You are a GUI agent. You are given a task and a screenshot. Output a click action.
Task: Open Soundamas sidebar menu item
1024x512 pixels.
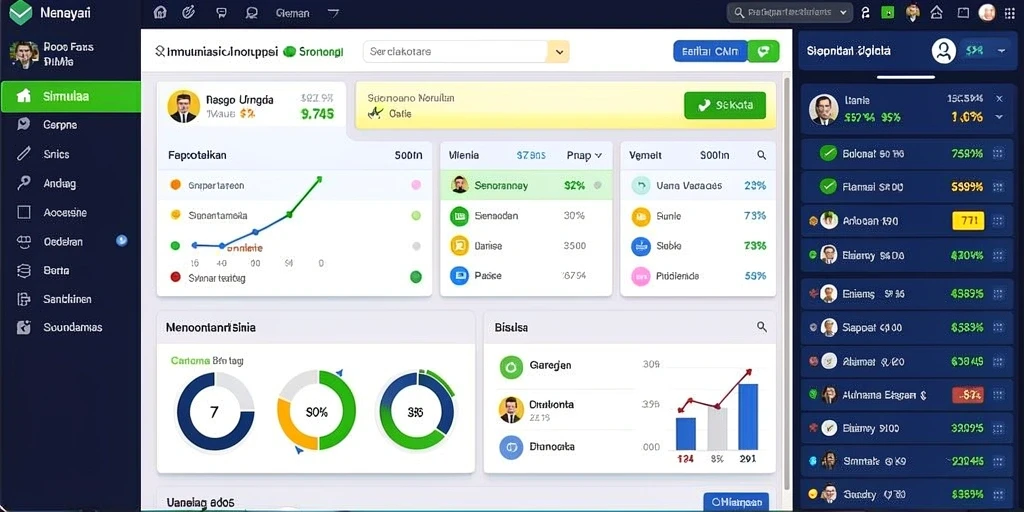(71, 327)
